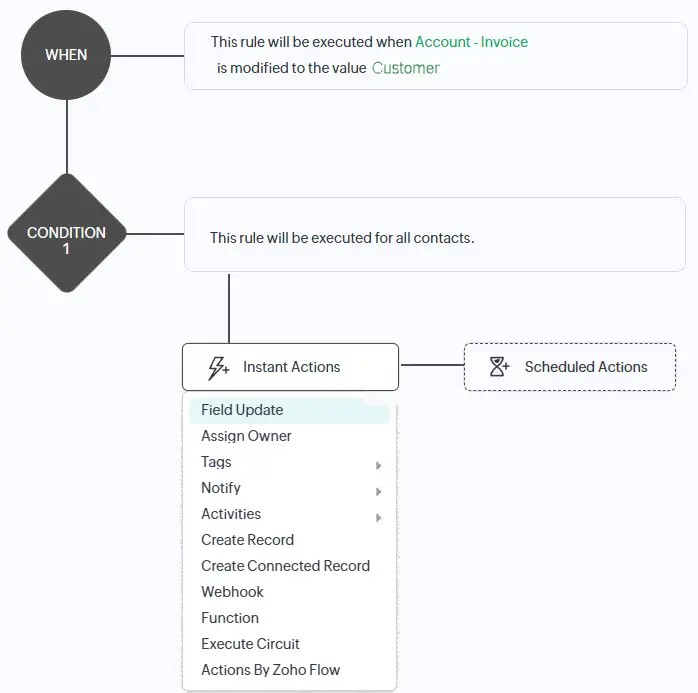
Task: Expand the Tags submenu arrow
Action: [x=379, y=465]
